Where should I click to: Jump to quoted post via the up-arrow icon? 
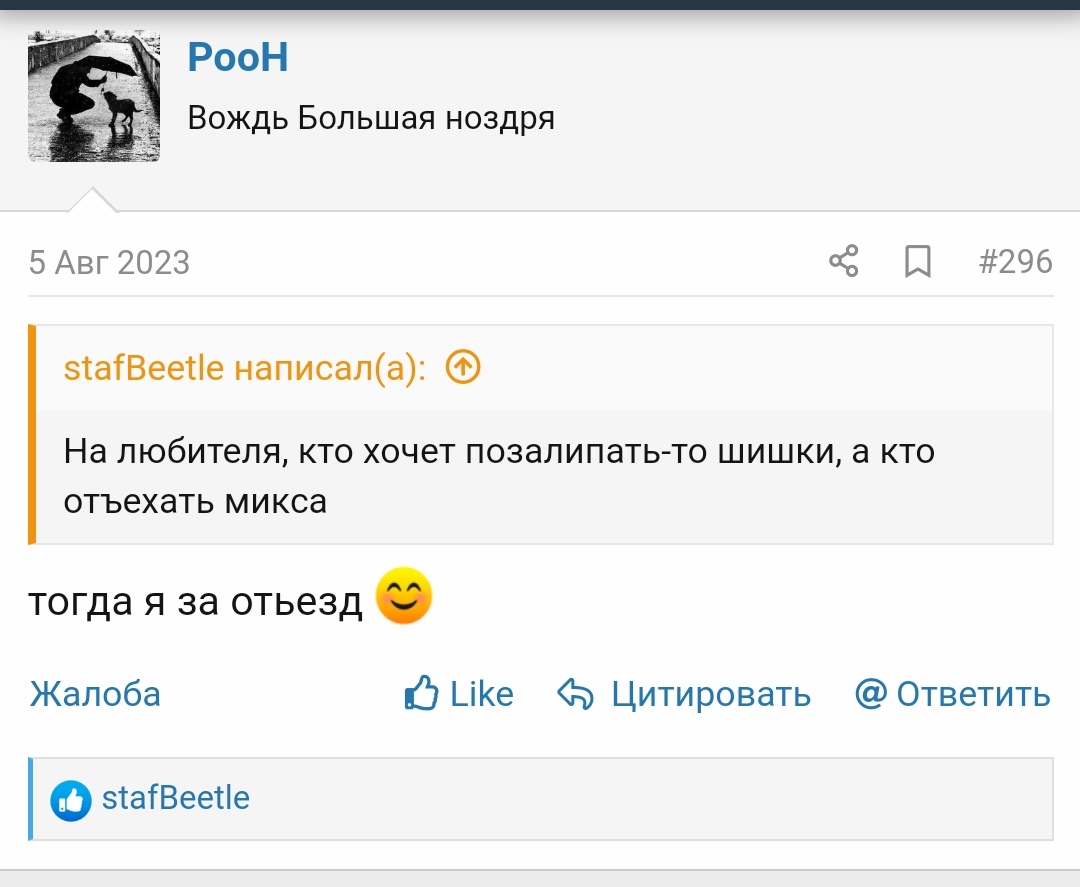[x=463, y=367]
